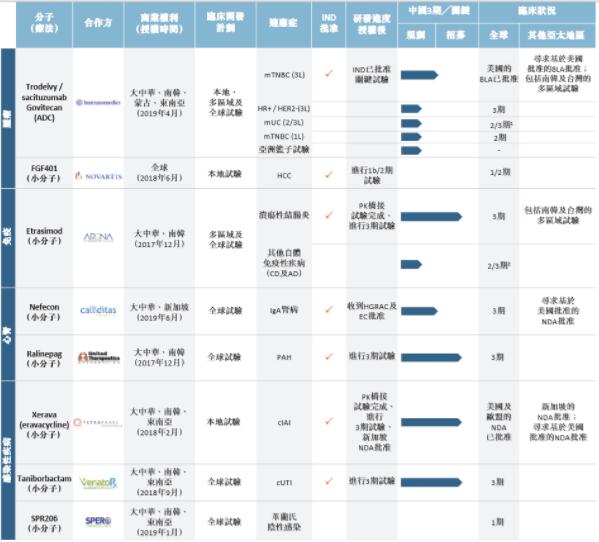This screenshot has height=542, width=599.
Task: Click IND check mark in cIAI row
Action: tap(329, 421)
